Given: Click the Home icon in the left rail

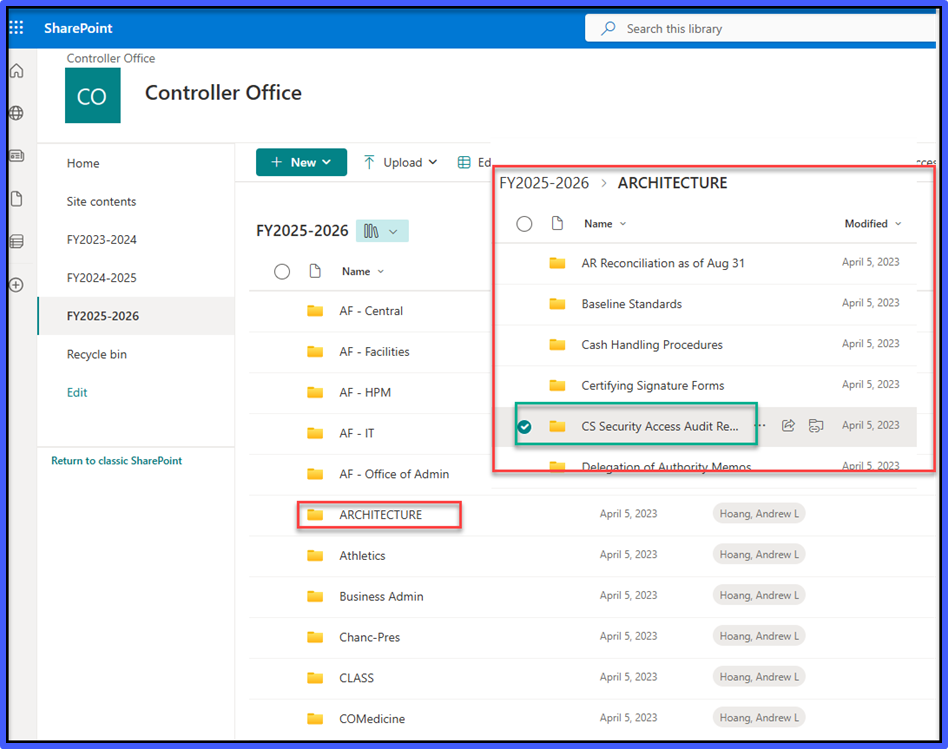Looking at the screenshot, I should tap(15, 71).
